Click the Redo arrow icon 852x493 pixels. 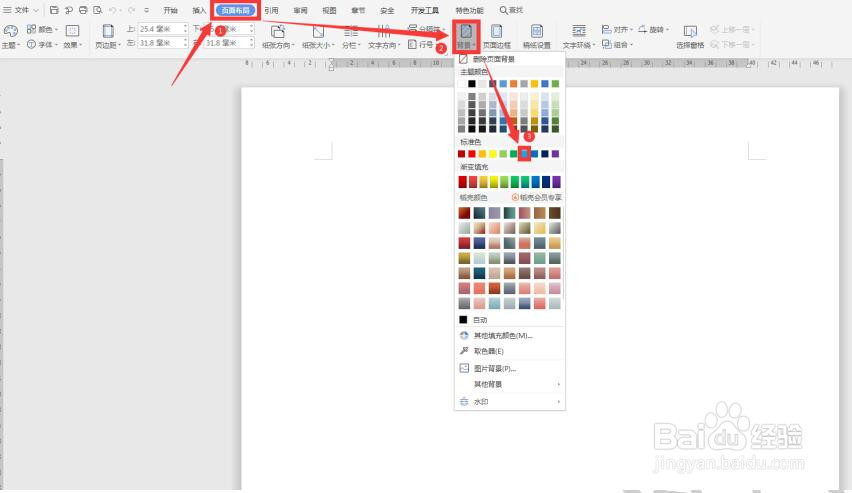tap(131, 10)
